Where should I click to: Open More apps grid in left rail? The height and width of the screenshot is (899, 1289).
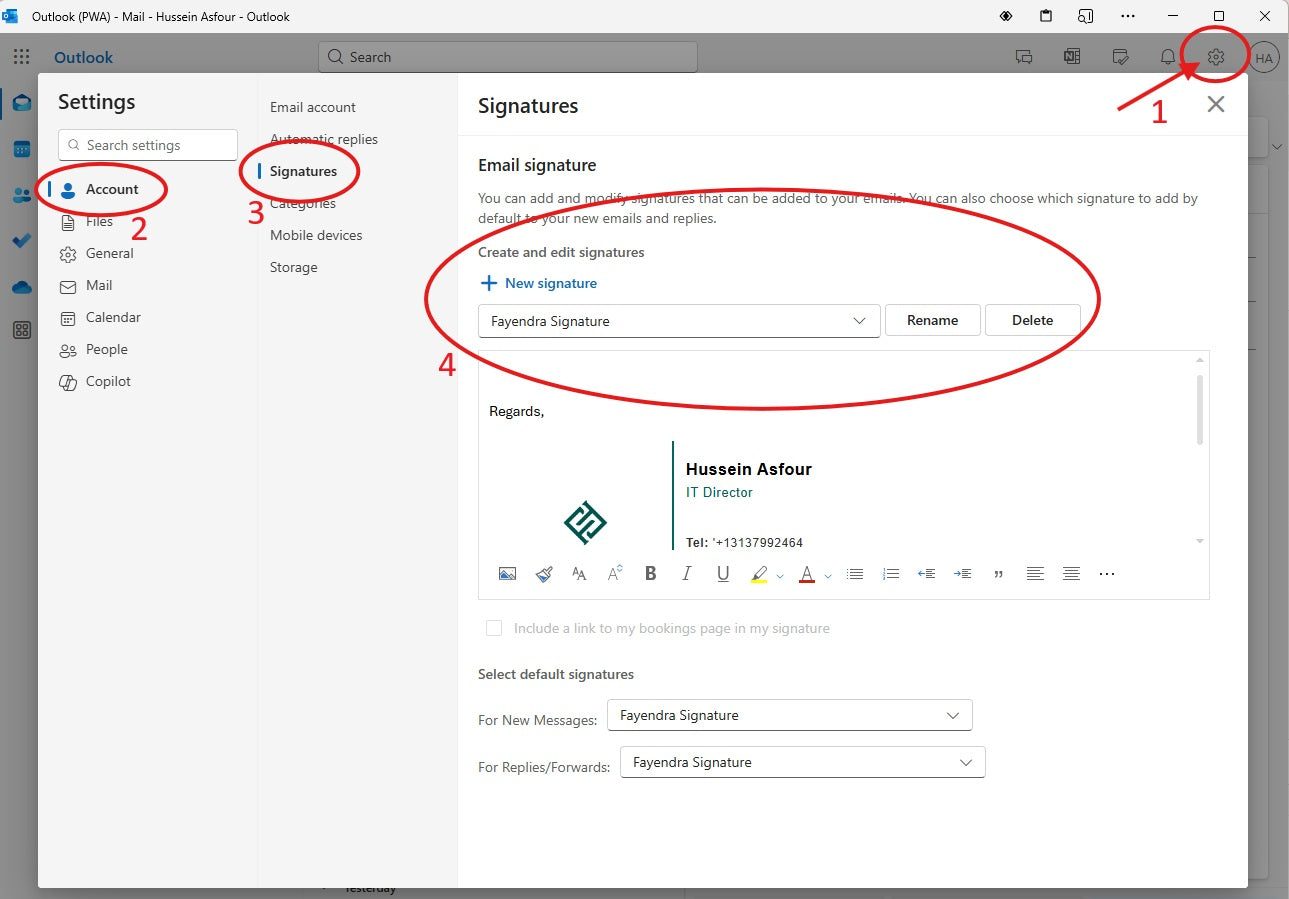[x=21, y=330]
